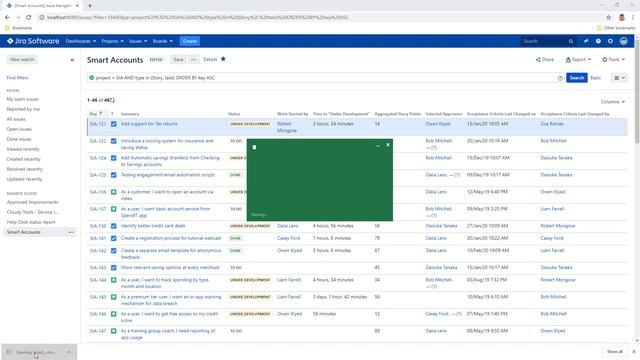
Task: Open the Columns dropdown
Action: (x=613, y=102)
